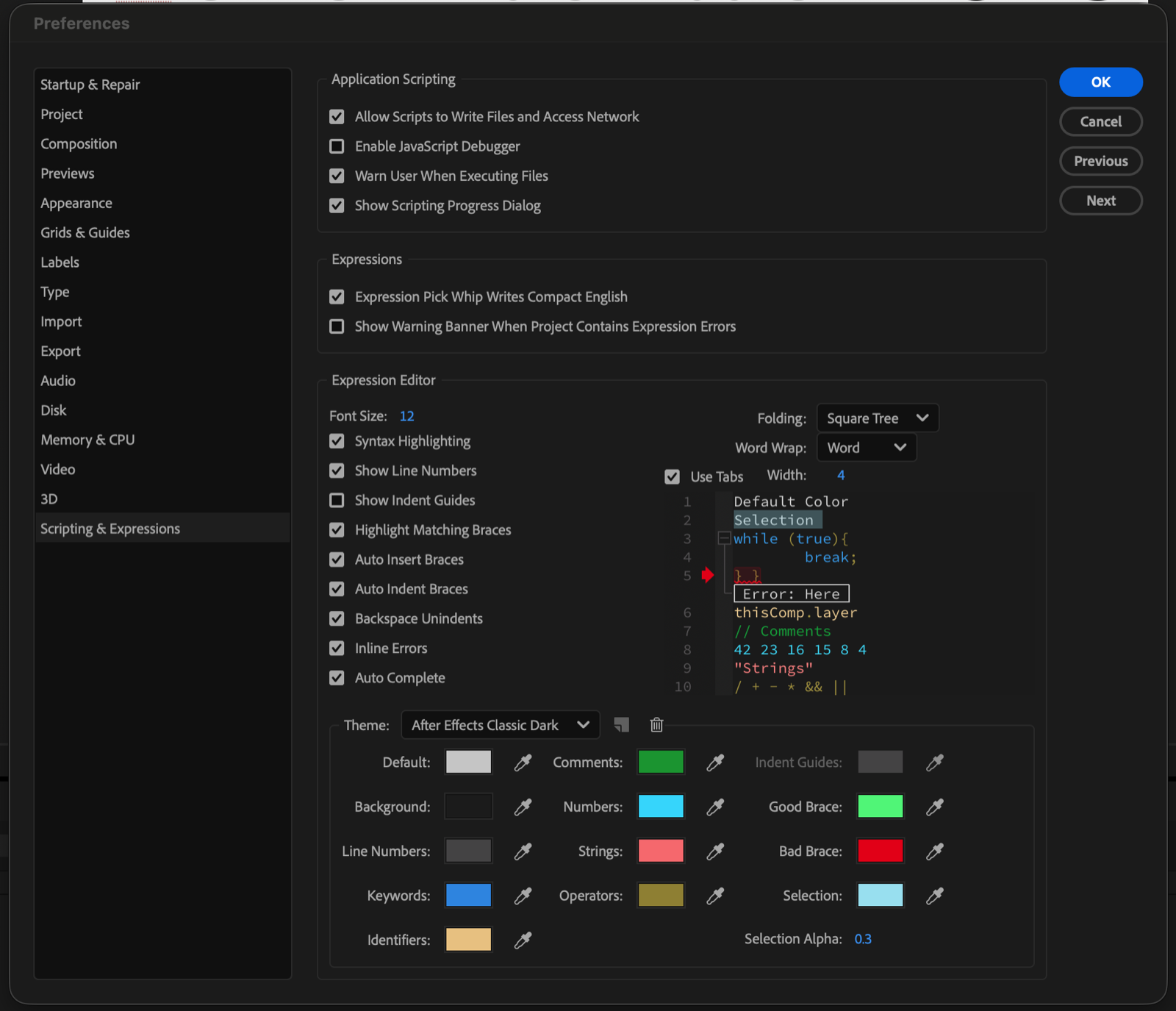Click eyedropper for Indent Guides color
Screen dimensions: 1176x1011
pos(935,762)
